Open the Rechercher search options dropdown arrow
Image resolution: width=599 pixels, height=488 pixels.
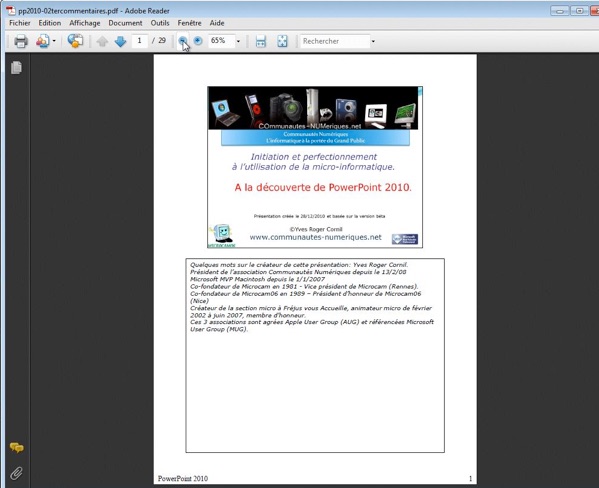[373, 41]
